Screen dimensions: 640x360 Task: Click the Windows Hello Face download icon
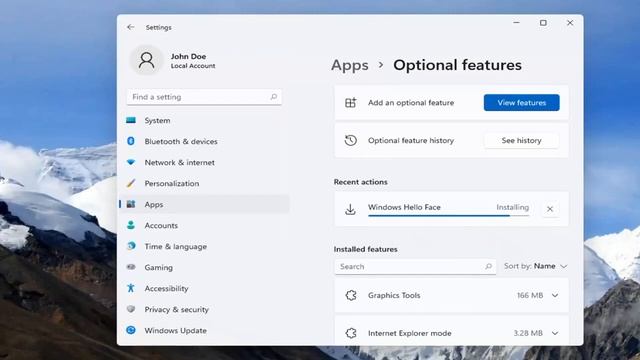350,209
